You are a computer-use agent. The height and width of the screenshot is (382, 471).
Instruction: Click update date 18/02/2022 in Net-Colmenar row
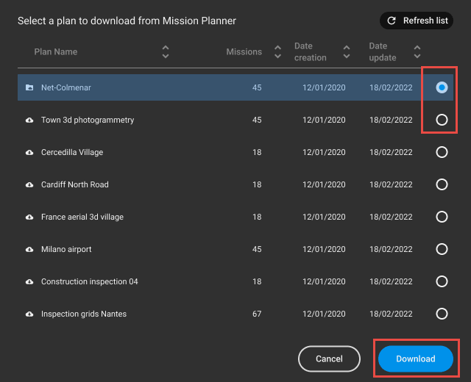tap(391, 88)
